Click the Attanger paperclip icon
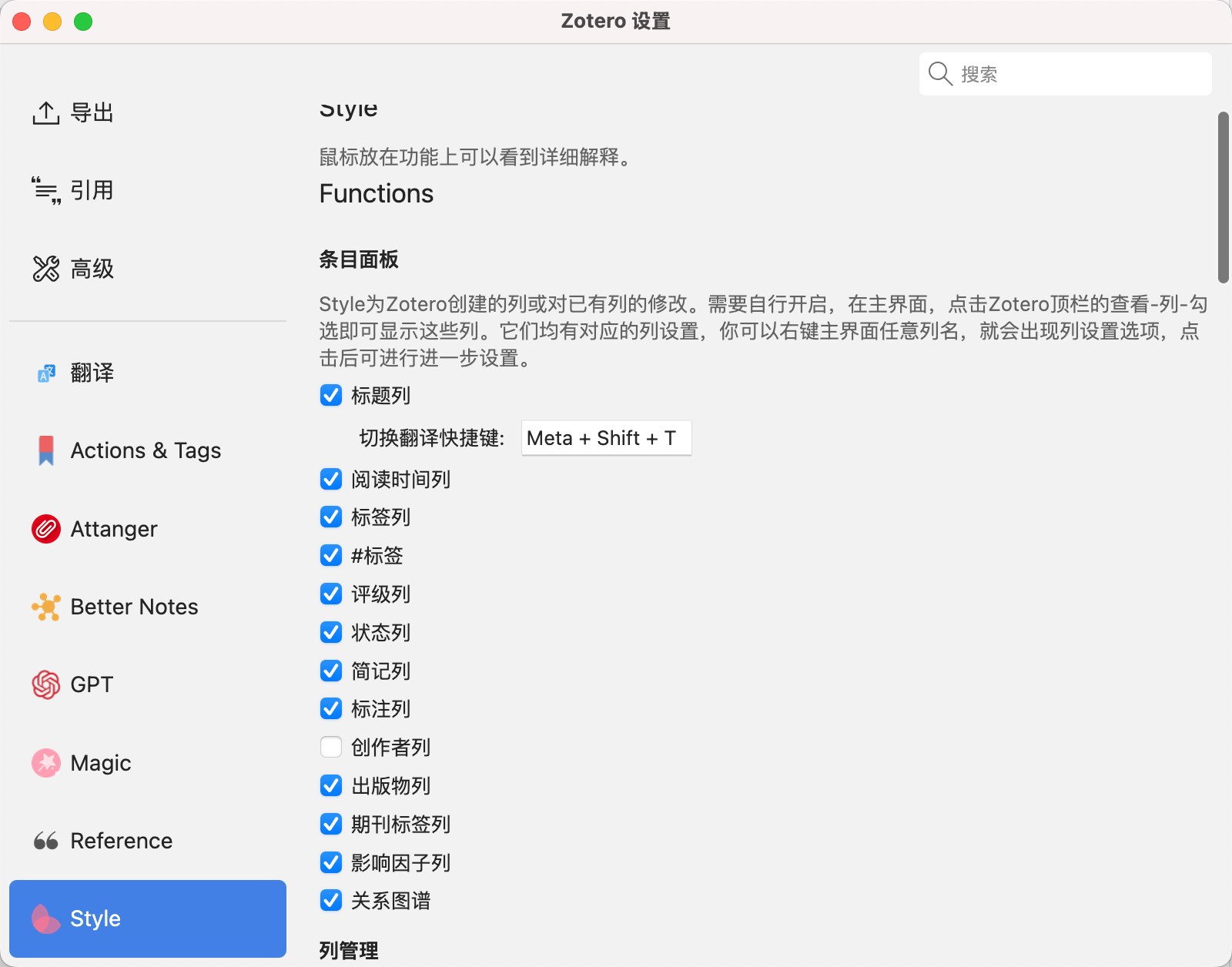The width and height of the screenshot is (1232, 967). click(x=46, y=529)
